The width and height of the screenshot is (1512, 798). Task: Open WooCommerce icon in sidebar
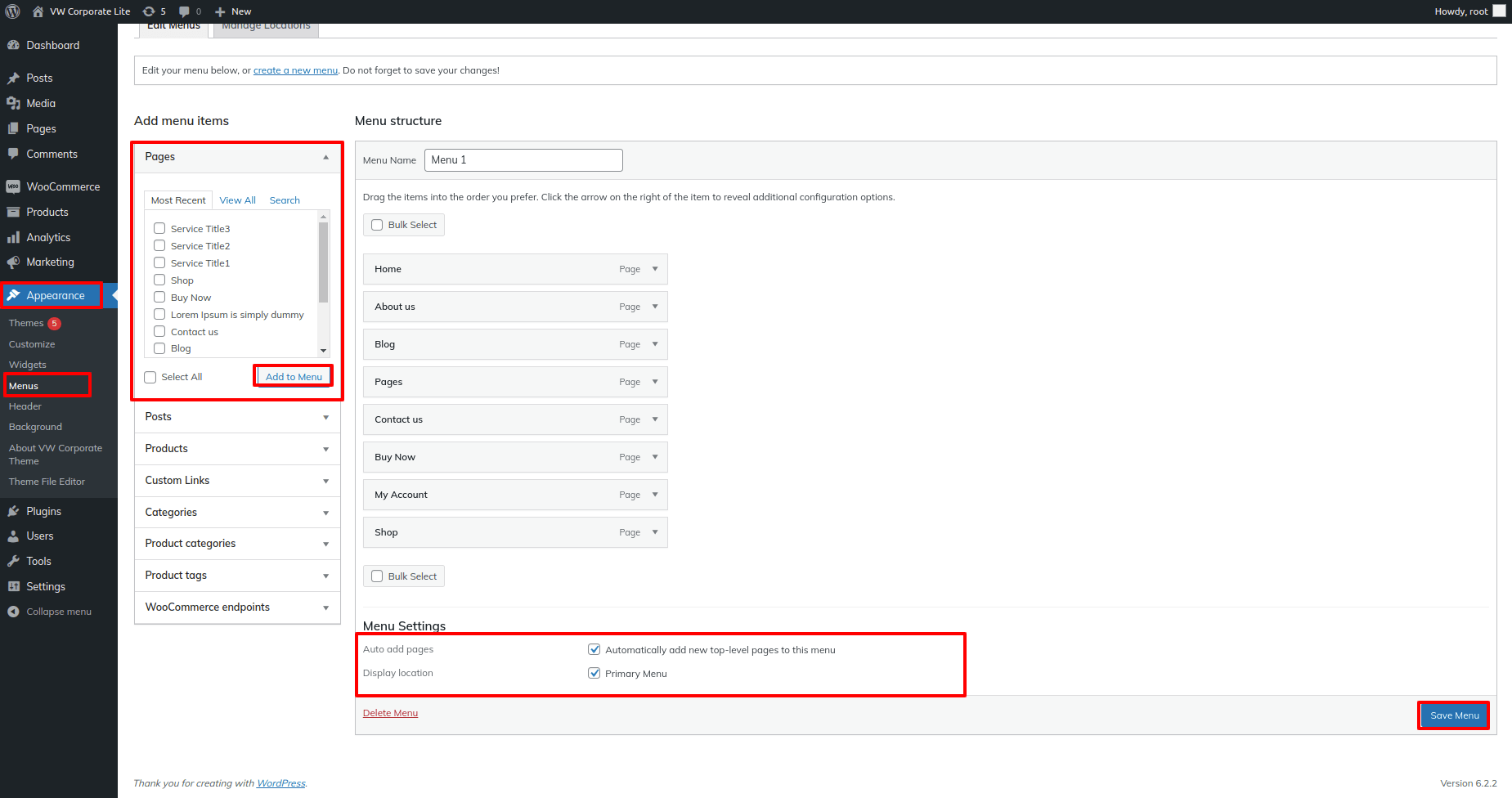tap(13, 187)
